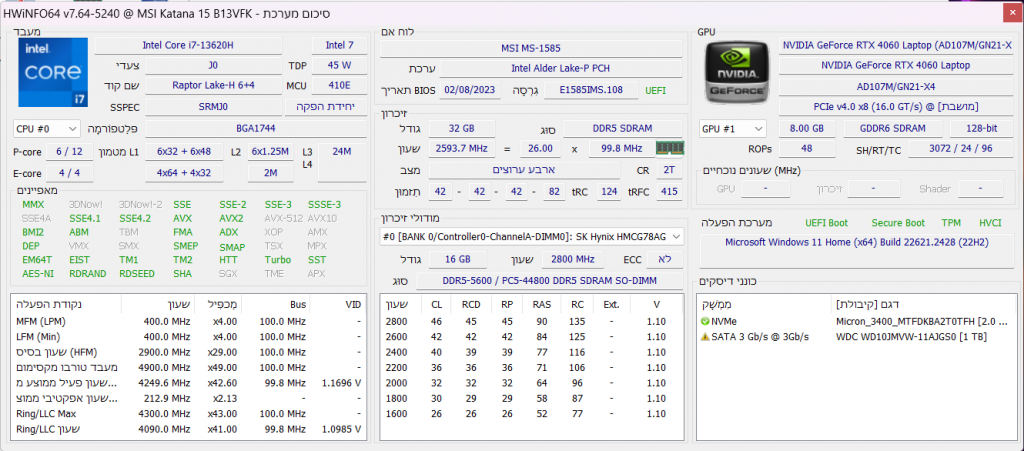
Task: Click the AES-NI feature flag
Action: pyautogui.click(x=38, y=273)
